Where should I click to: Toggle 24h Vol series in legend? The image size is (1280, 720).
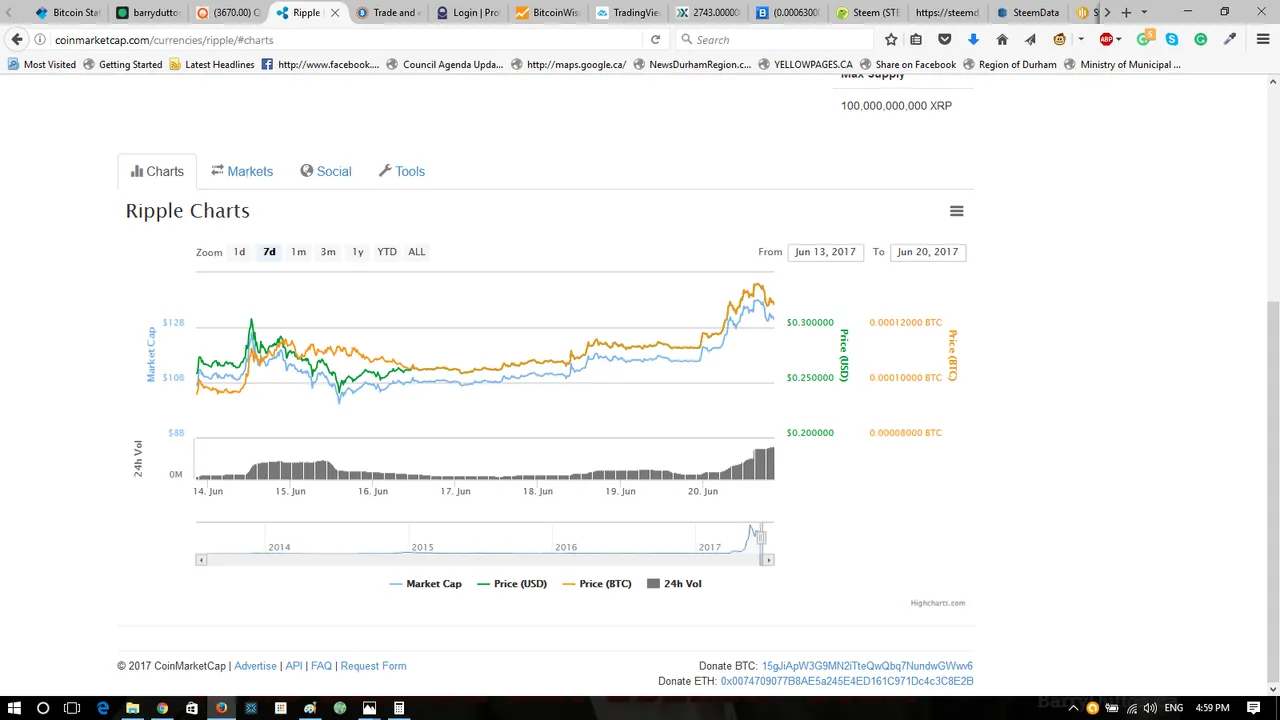pos(674,584)
